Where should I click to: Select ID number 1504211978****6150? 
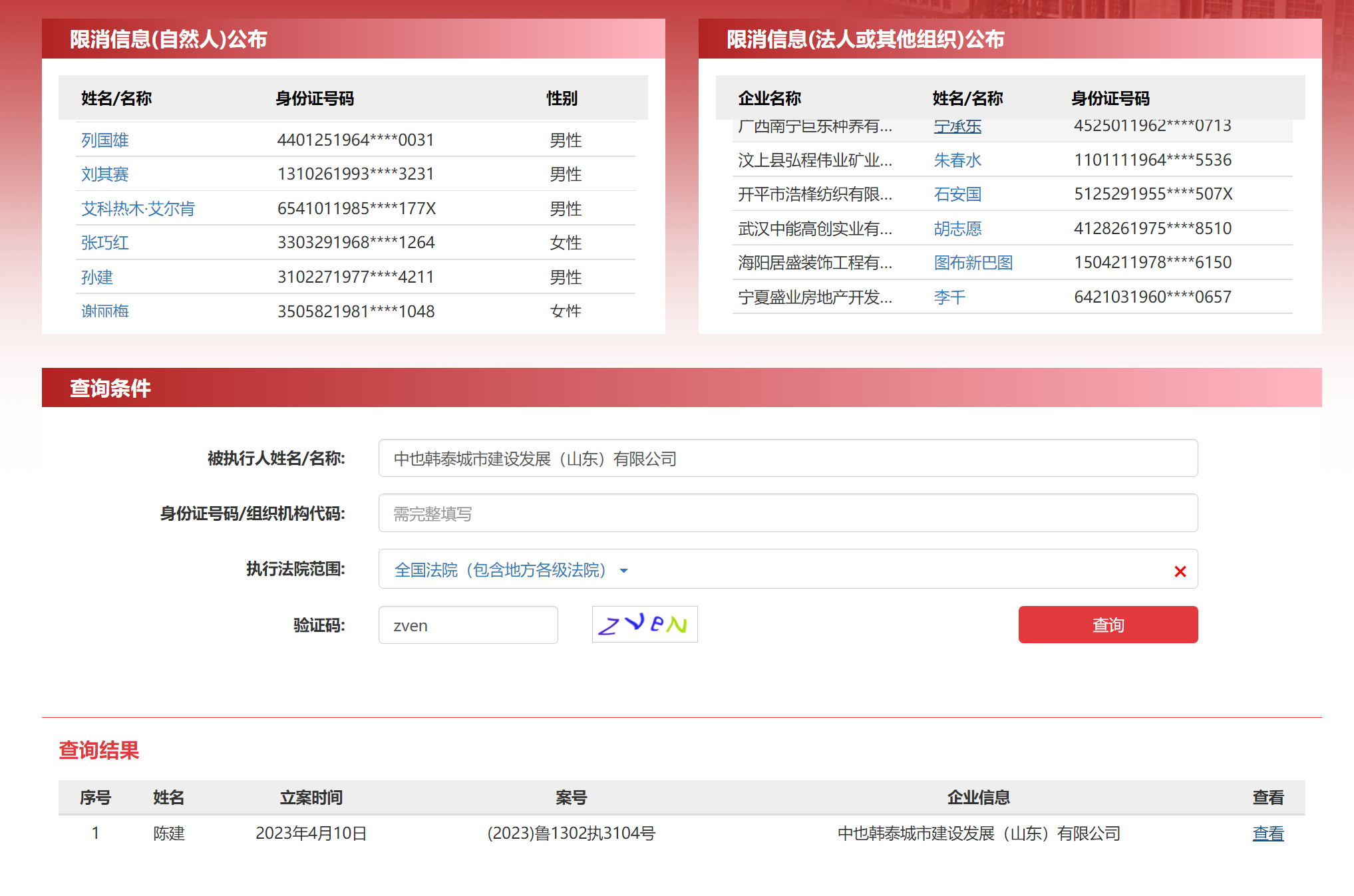[1152, 263]
